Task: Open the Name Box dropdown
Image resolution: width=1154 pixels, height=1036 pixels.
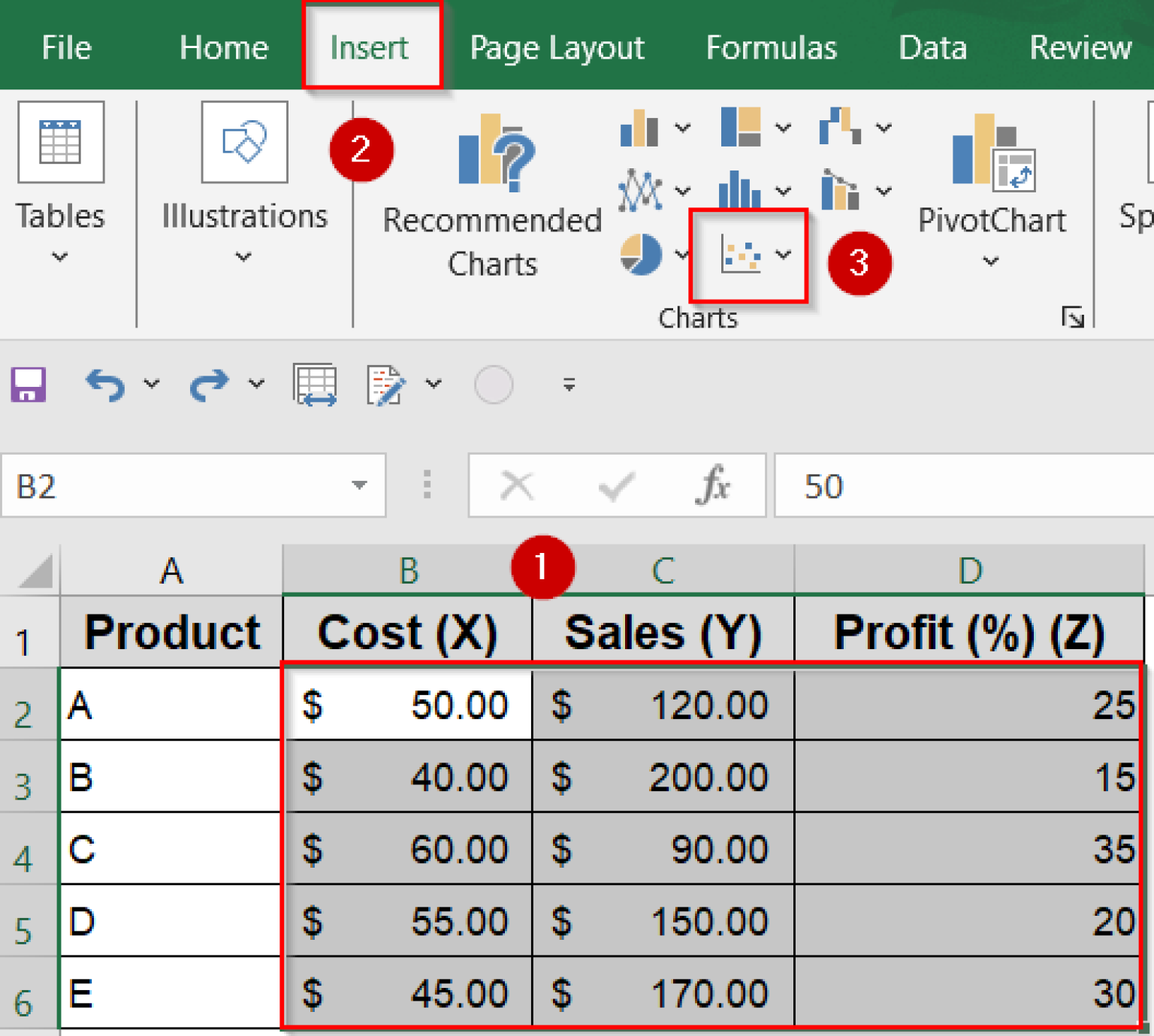Action: [360, 485]
